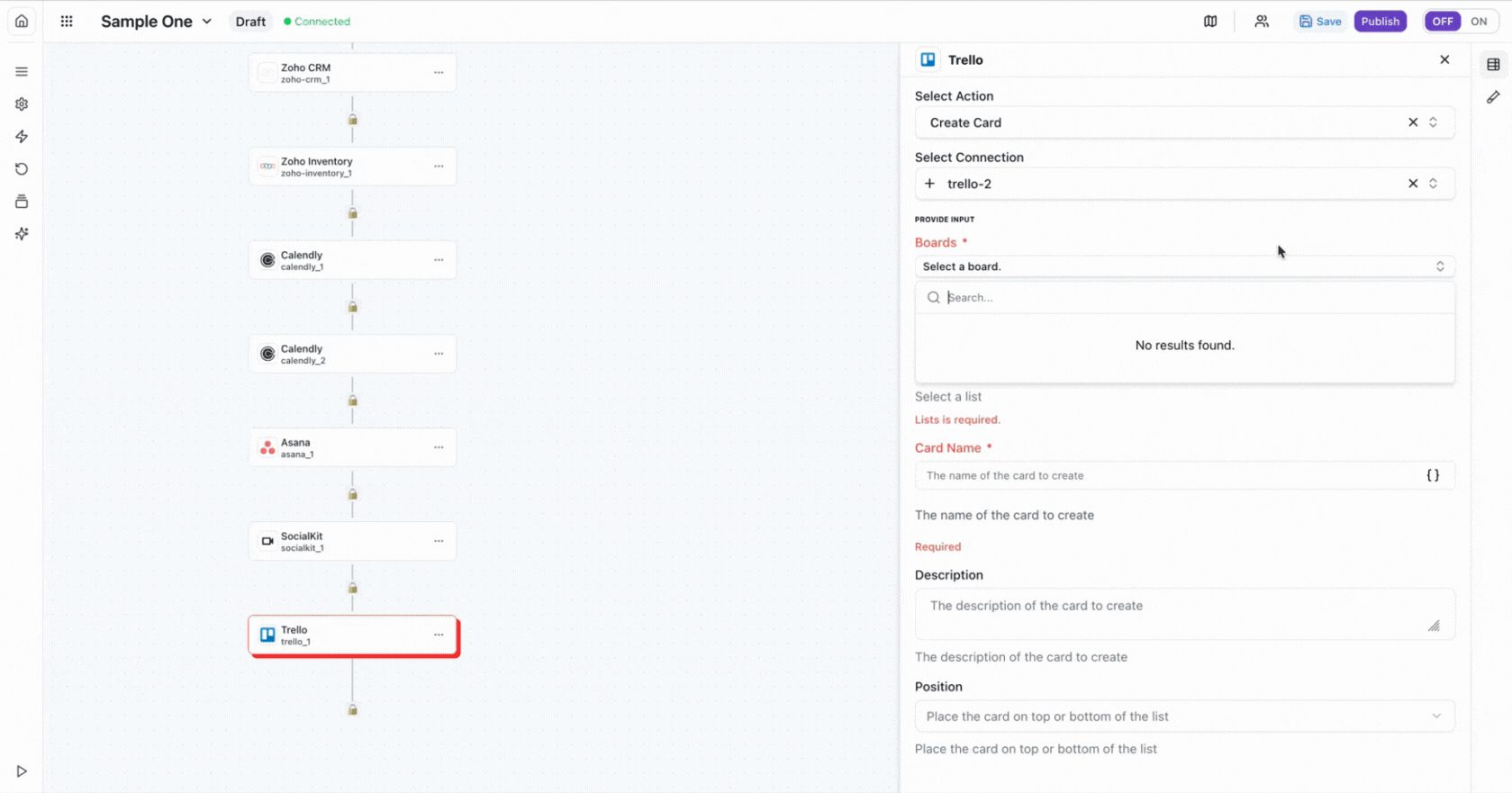Image resolution: width=1512 pixels, height=793 pixels.
Task: Open options menu for Trello node
Action: [x=439, y=635]
